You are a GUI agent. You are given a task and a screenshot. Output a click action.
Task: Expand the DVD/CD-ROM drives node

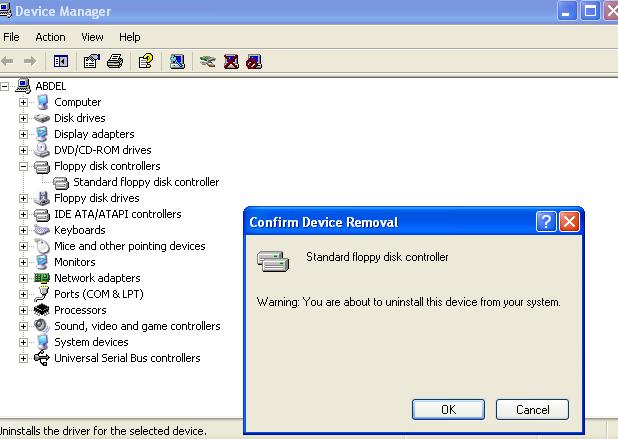[23, 150]
